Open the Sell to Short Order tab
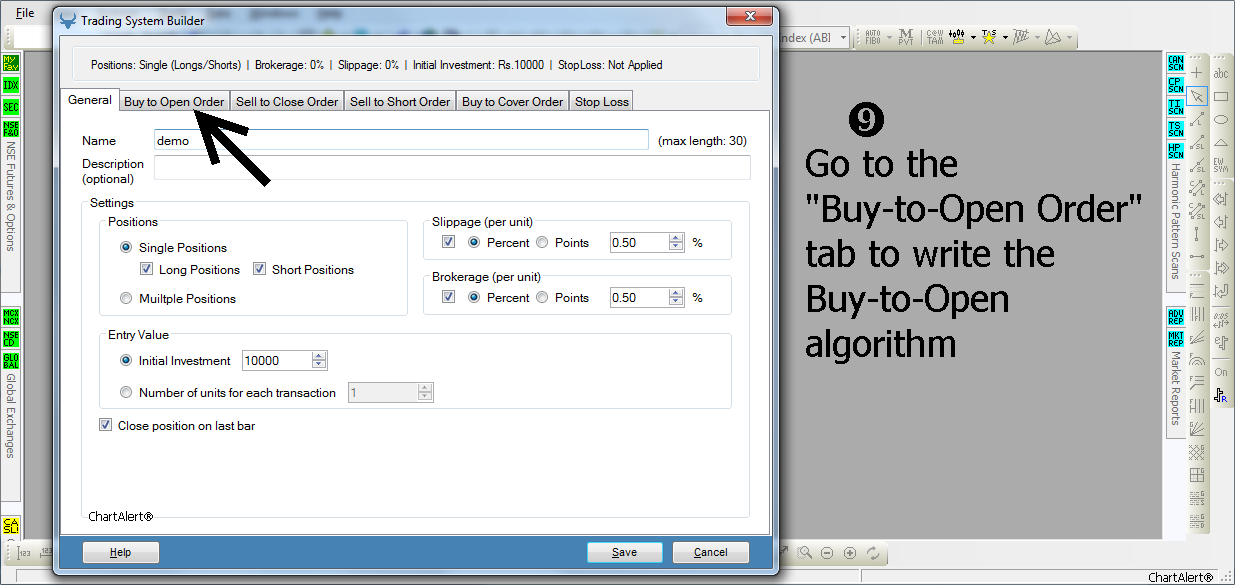1235x585 pixels. point(400,101)
